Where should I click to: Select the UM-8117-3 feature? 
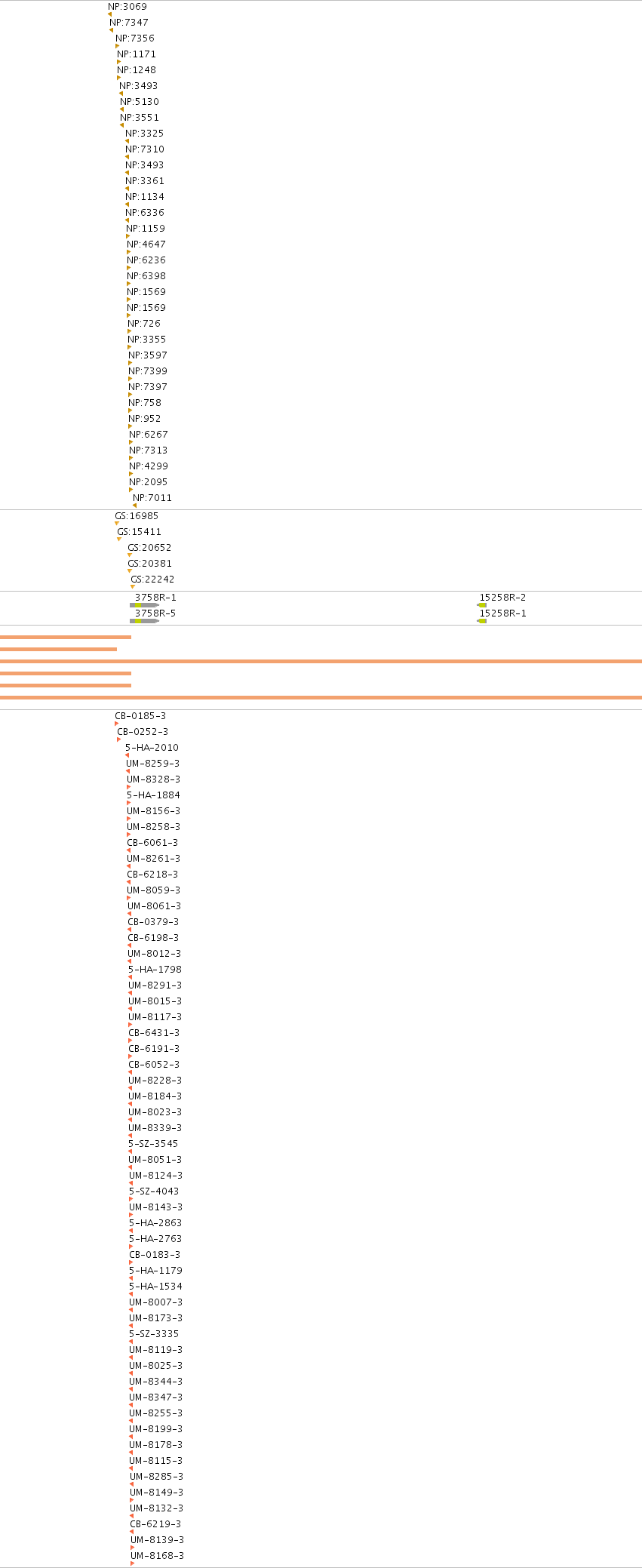click(155, 1017)
